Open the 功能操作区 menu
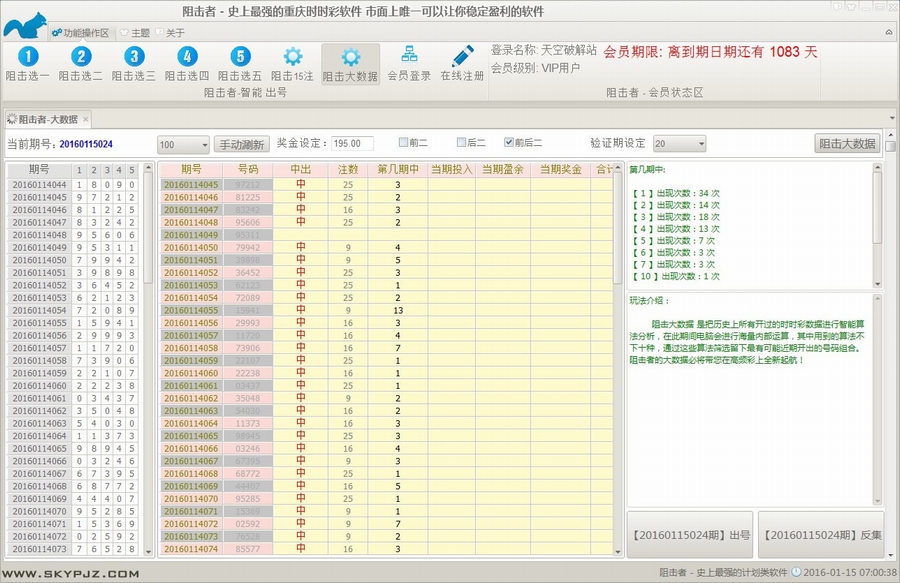 point(78,32)
